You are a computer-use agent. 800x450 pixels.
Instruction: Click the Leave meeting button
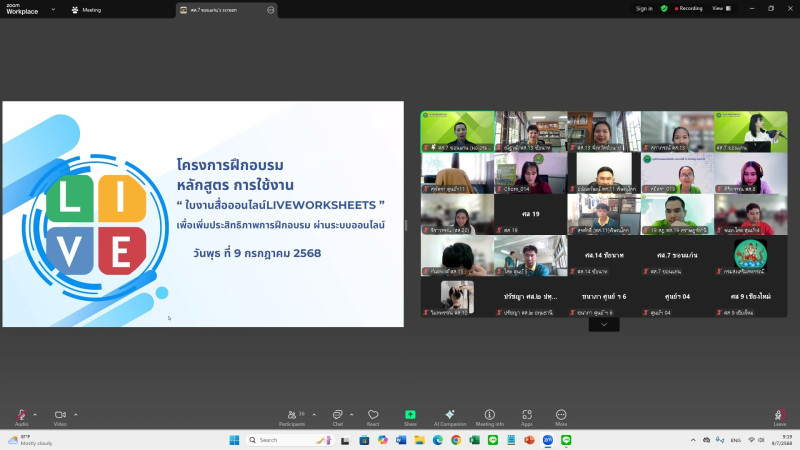[780, 417]
